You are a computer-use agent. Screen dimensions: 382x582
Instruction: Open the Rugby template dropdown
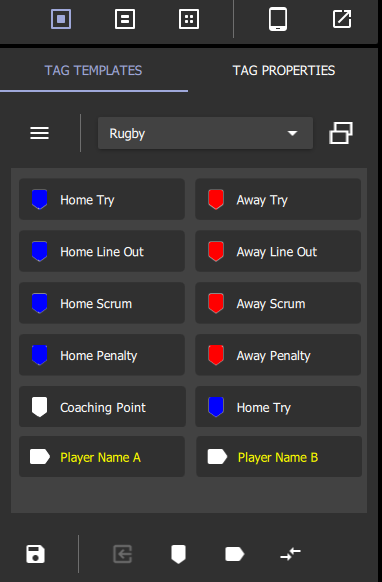pos(205,133)
